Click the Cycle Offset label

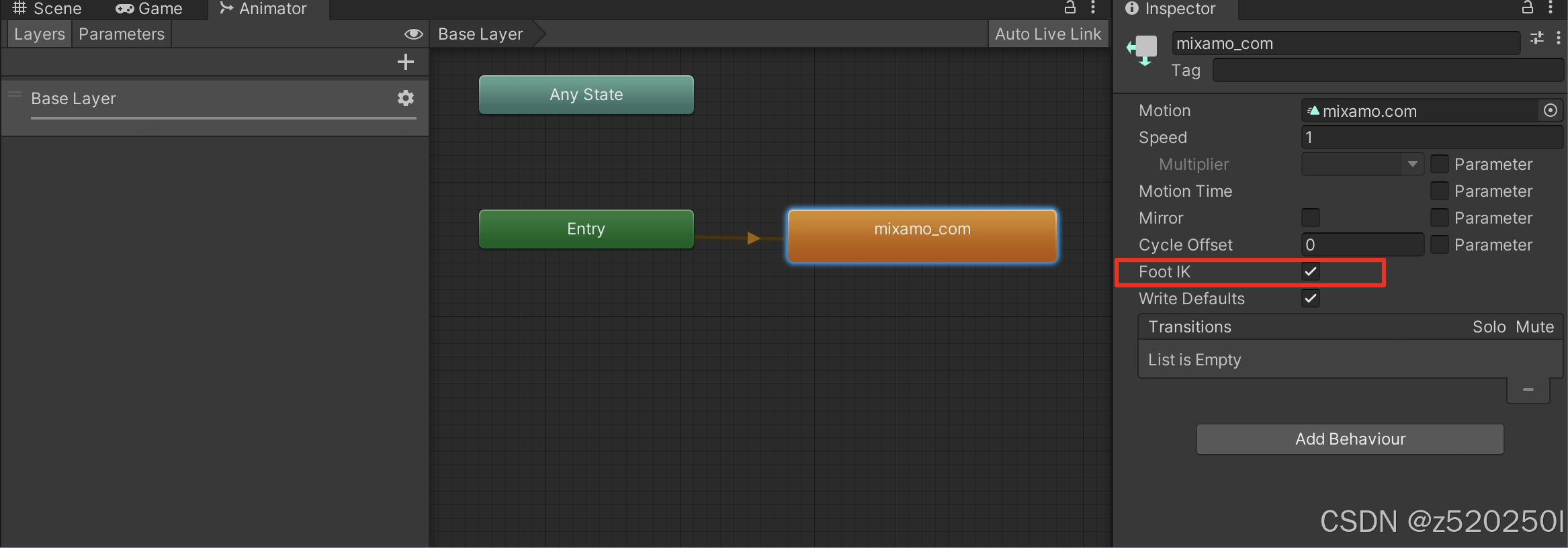pyautogui.click(x=1186, y=245)
